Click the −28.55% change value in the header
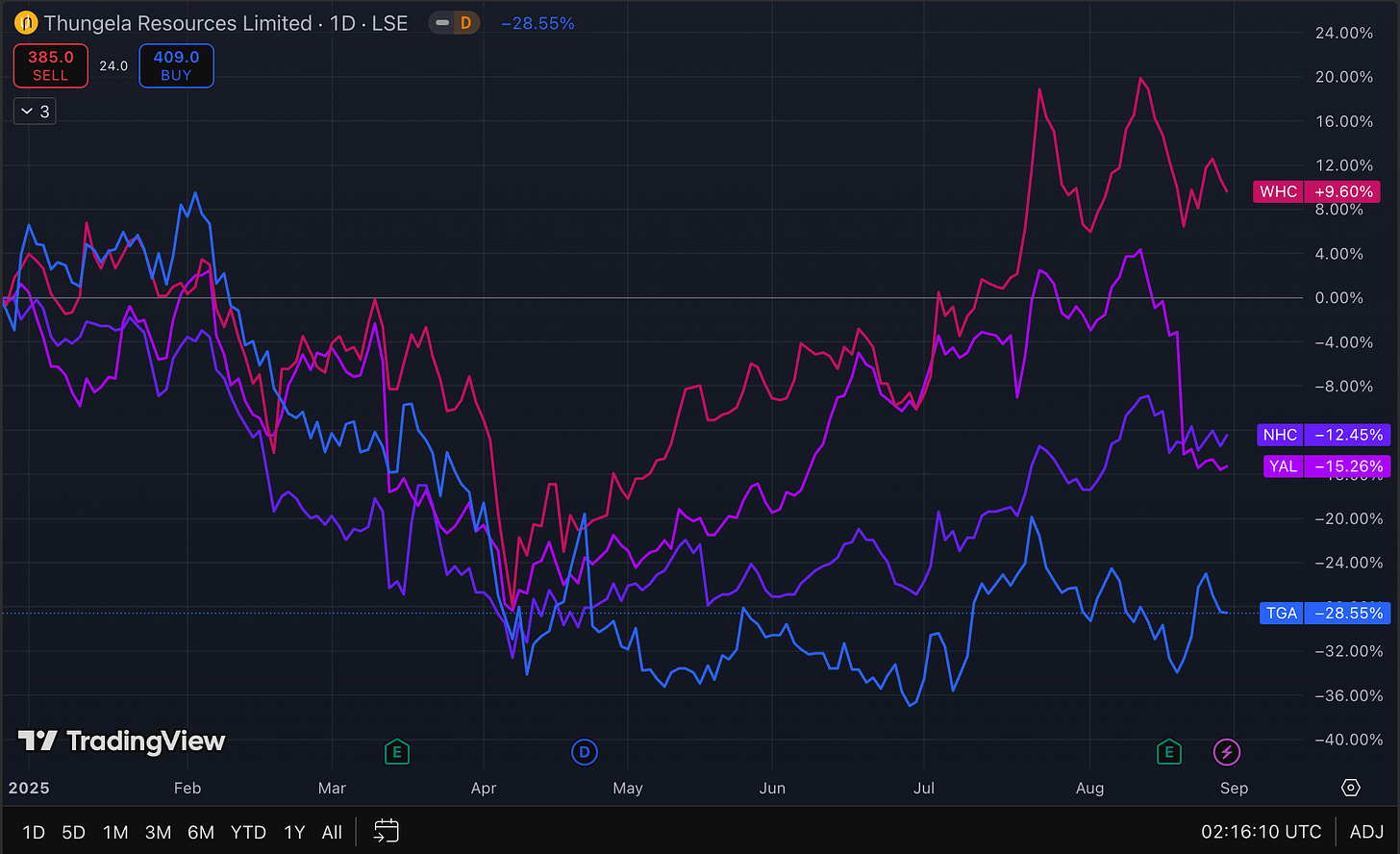Image resolution: width=1400 pixels, height=854 pixels. point(537,23)
